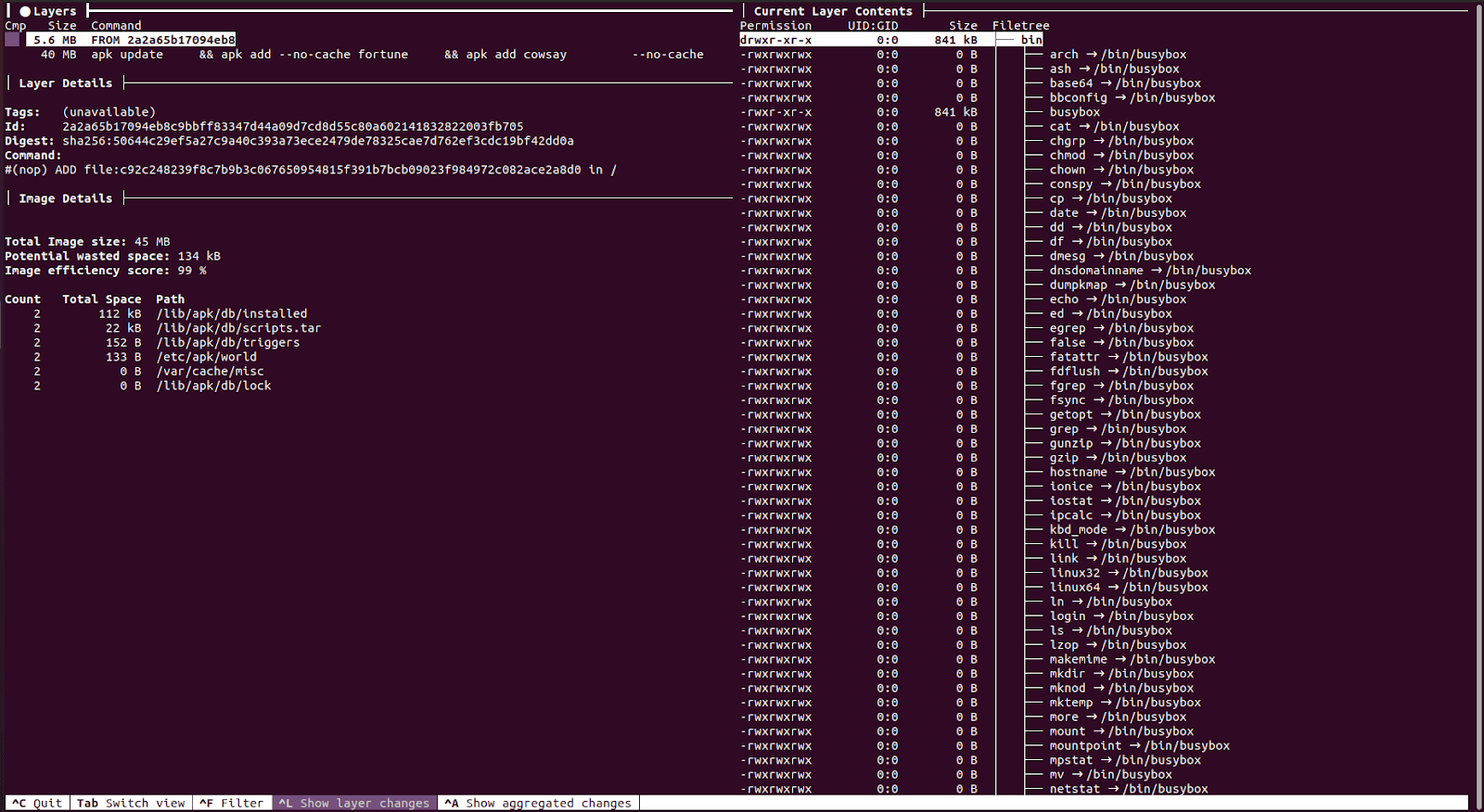This screenshot has width=1484, height=812.
Task: Select mkdir symlink entry
Action: (1121, 674)
